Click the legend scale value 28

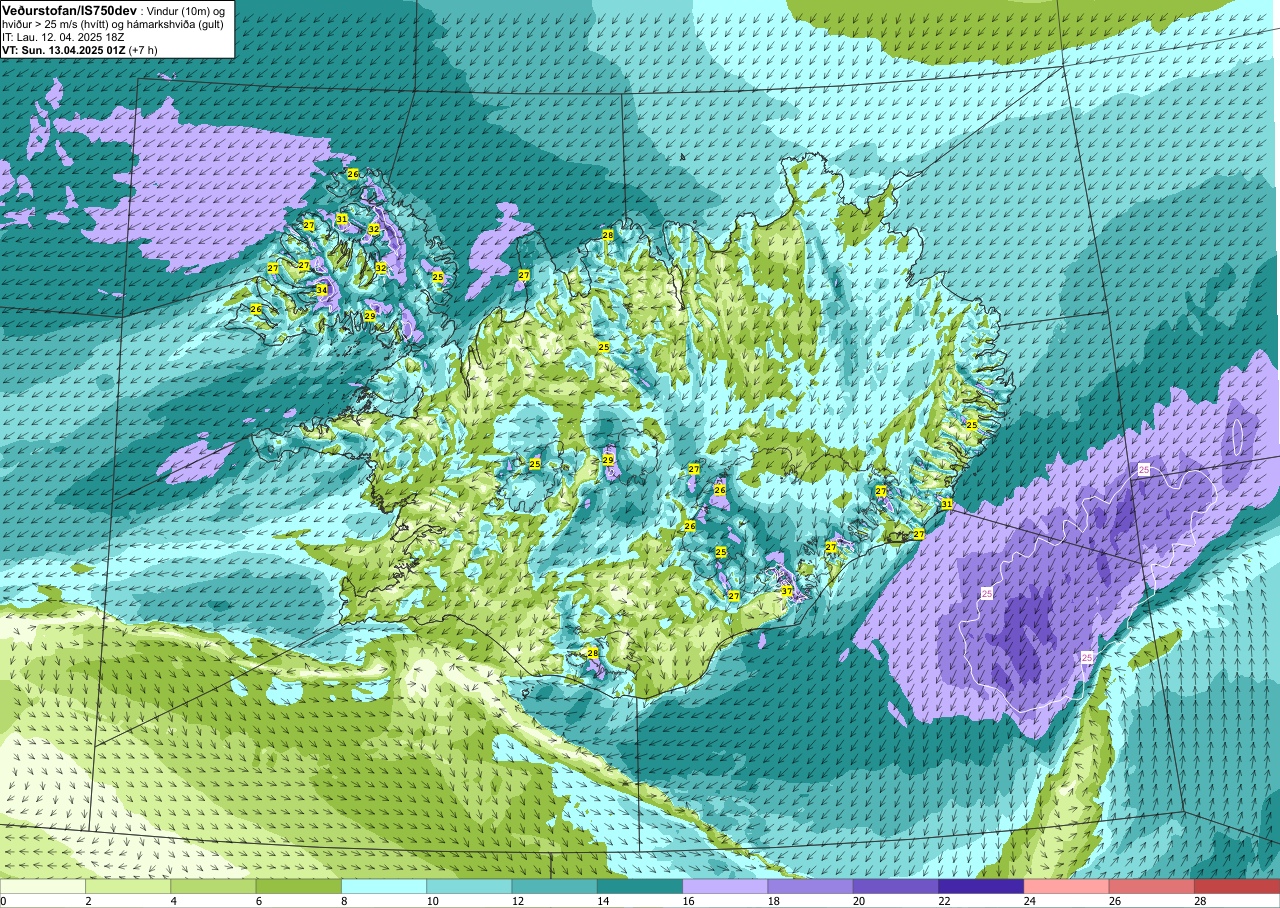tap(1200, 901)
